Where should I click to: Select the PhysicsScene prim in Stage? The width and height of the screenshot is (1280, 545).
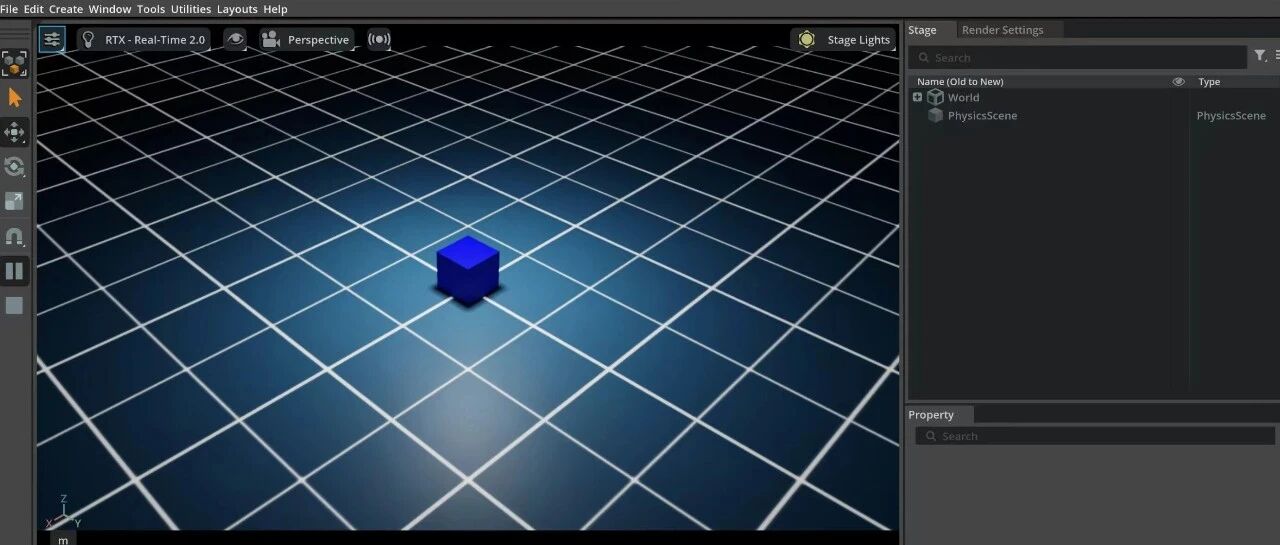[982, 116]
